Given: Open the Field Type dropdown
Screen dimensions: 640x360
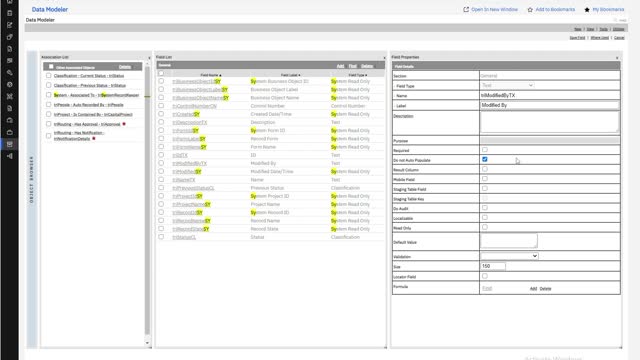Looking at the screenshot, I should (507, 85).
